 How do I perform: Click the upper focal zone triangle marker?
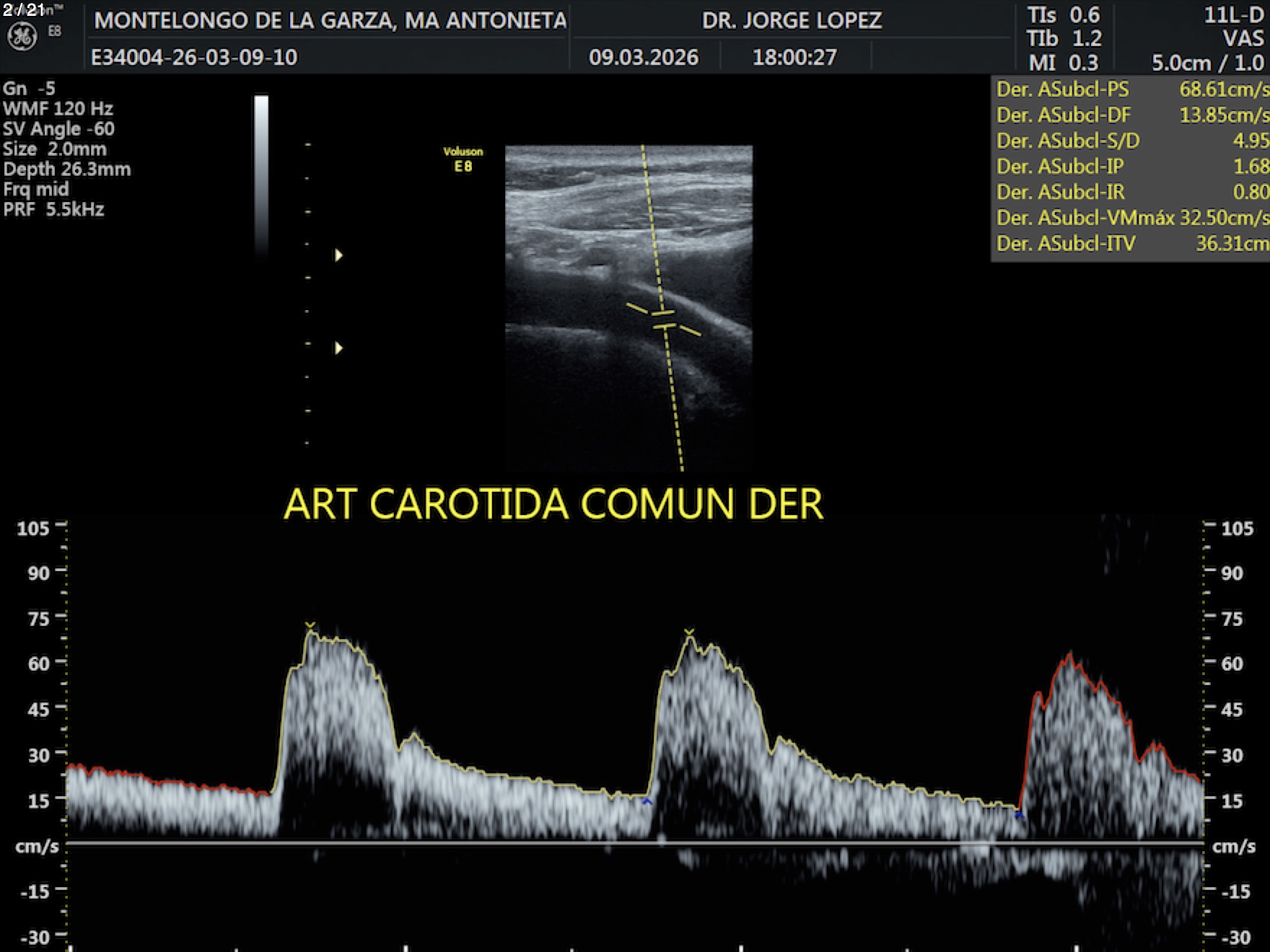click(x=338, y=255)
